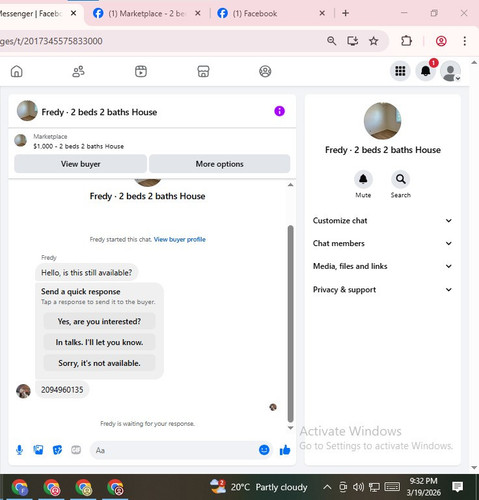Click '$1,000 - 2 beds 2 baths House' listing text
The image size is (479, 500).
(x=79, y=146)
